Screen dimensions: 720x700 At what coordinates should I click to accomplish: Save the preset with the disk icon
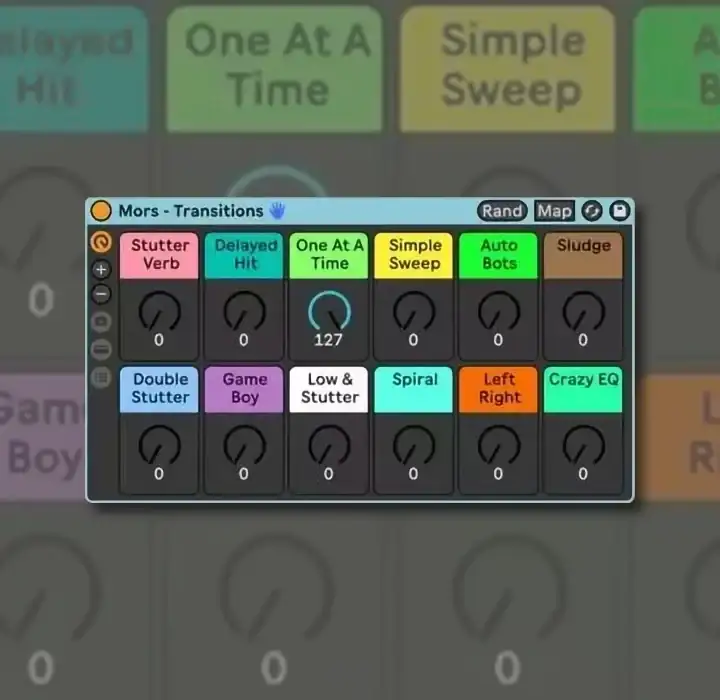[619, 211]
